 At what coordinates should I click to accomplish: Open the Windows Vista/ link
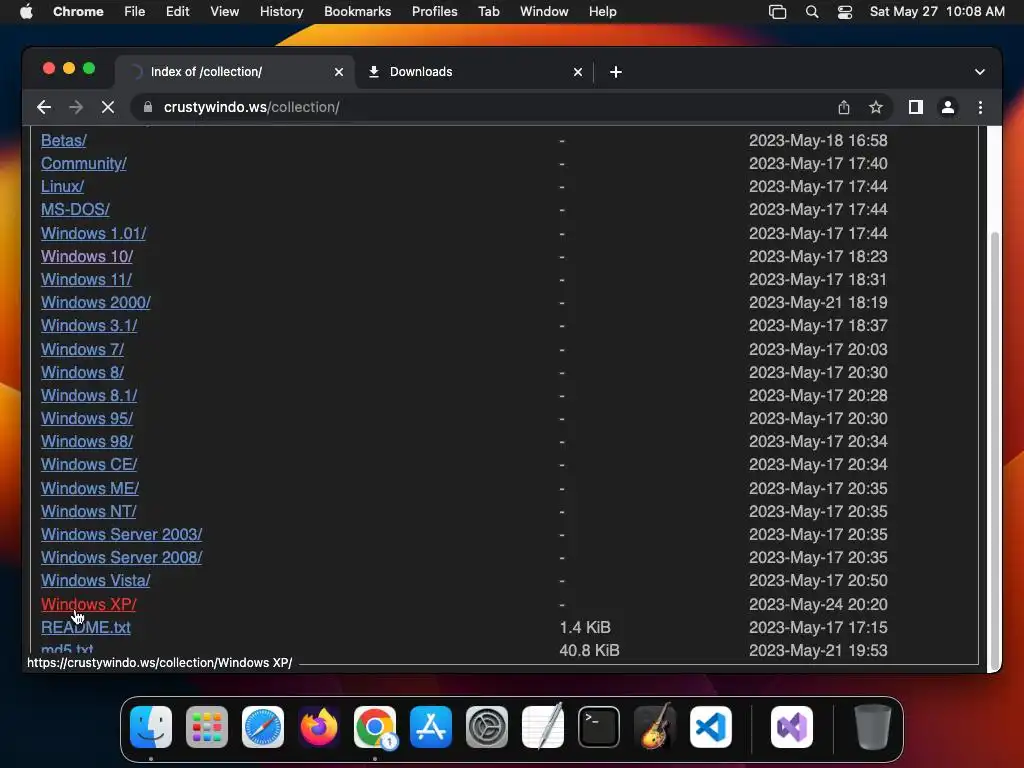point(95,580)
